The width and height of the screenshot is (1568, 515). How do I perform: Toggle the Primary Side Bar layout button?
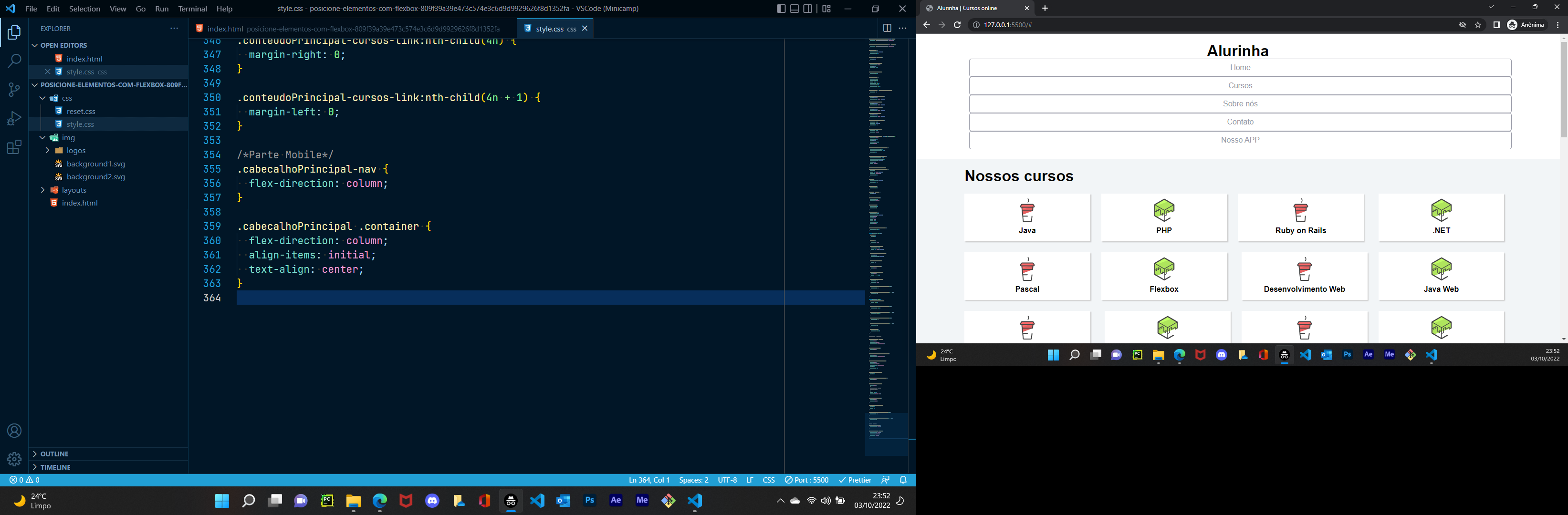[781, 9]
